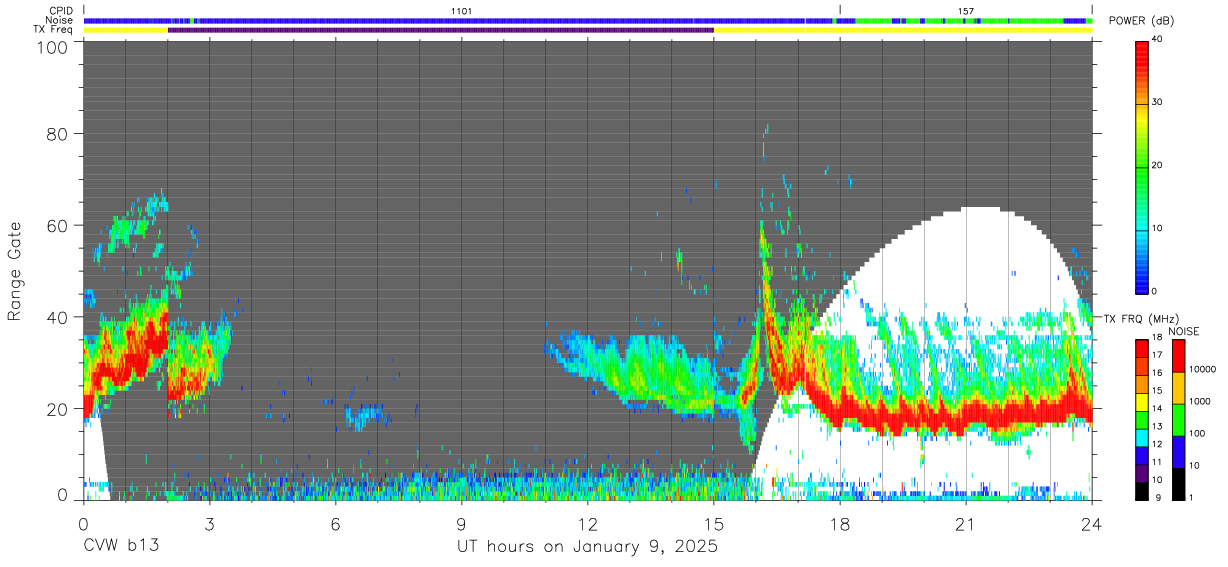Image resolution: width=1228 pixels, height=567 pixels.
Task: Click the blue swatch in NOISE legend
Action: coord(1178,451)
